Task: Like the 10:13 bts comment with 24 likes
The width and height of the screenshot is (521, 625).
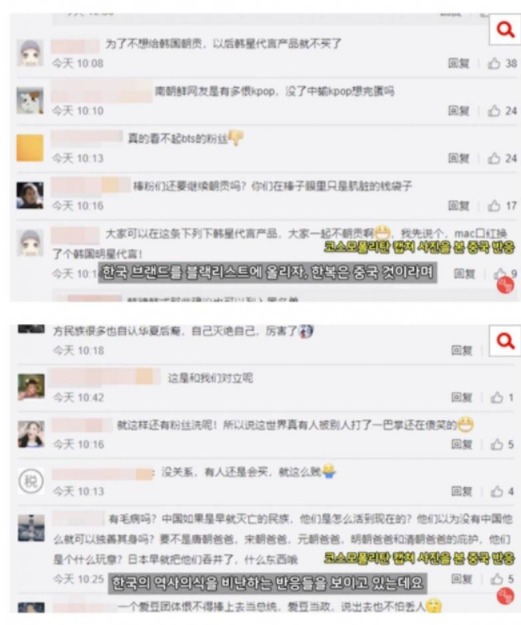Action: 494,158
